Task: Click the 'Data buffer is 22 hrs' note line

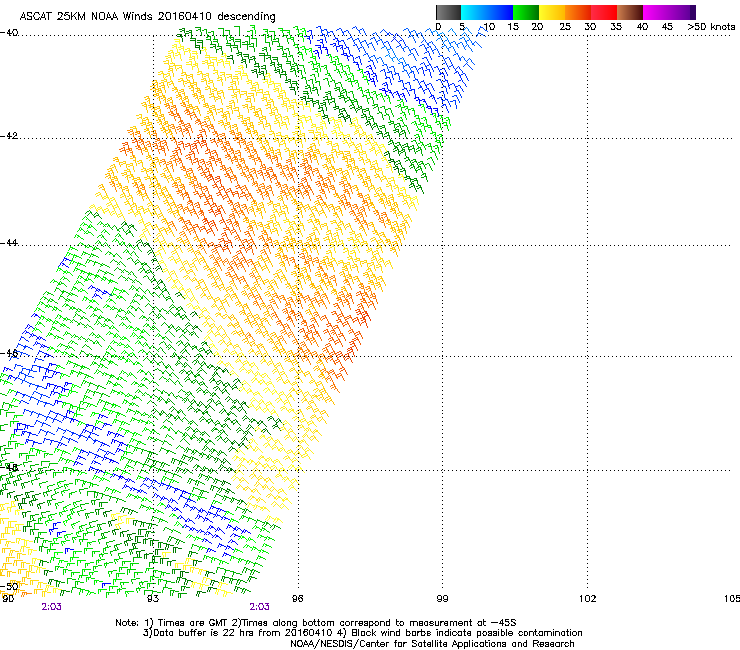Action: [x=362, y=633]
